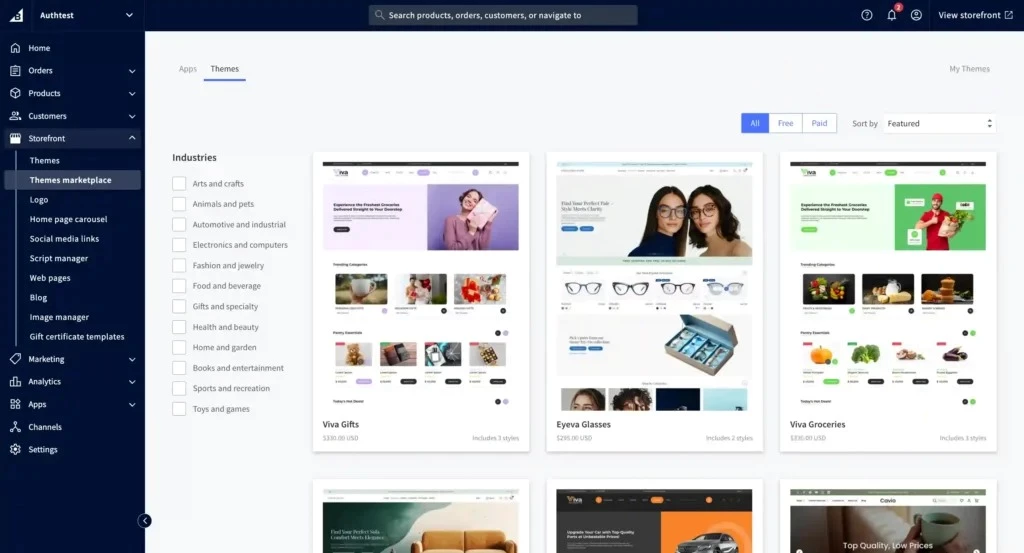Click the help question mark icon
The image size is (1024, 553).
(x=867, y=15)
